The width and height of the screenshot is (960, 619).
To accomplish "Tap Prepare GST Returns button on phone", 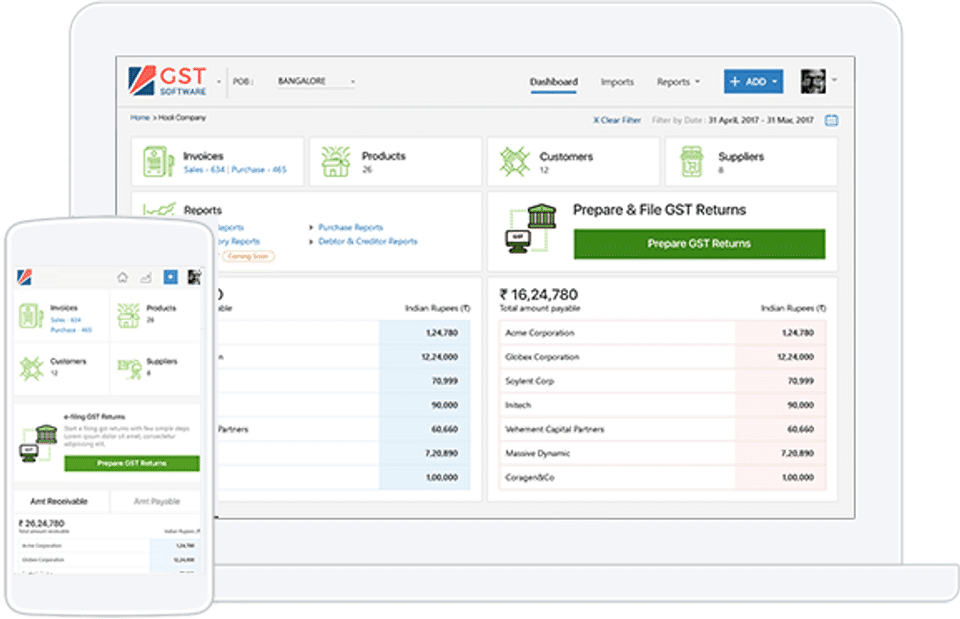I will pos(132,463).
